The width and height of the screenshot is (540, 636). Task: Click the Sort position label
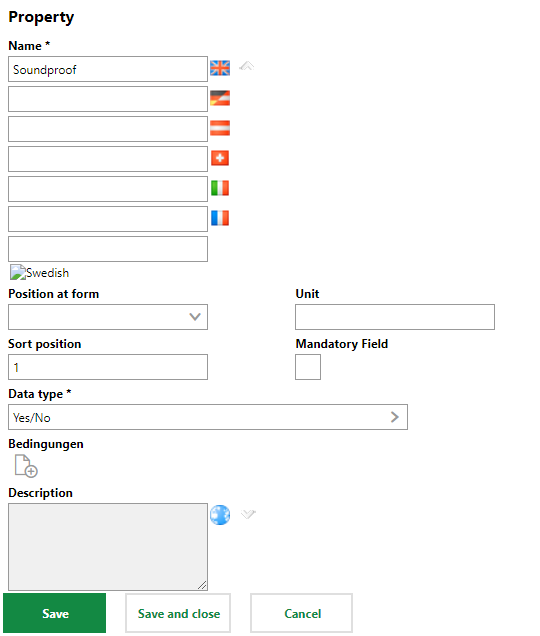coord(45,344)
